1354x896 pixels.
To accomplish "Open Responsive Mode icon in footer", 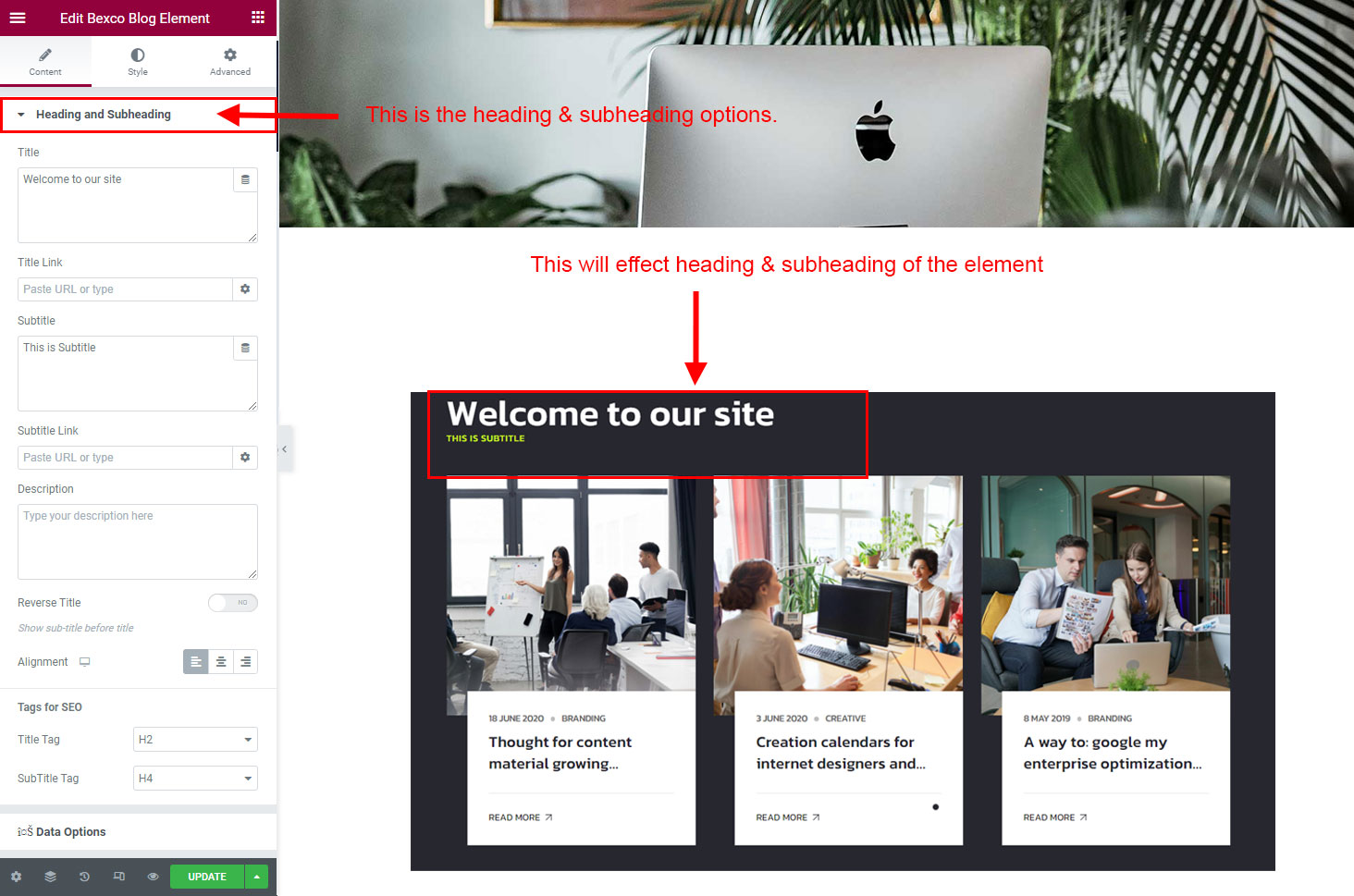I will (x=118, y=877).
